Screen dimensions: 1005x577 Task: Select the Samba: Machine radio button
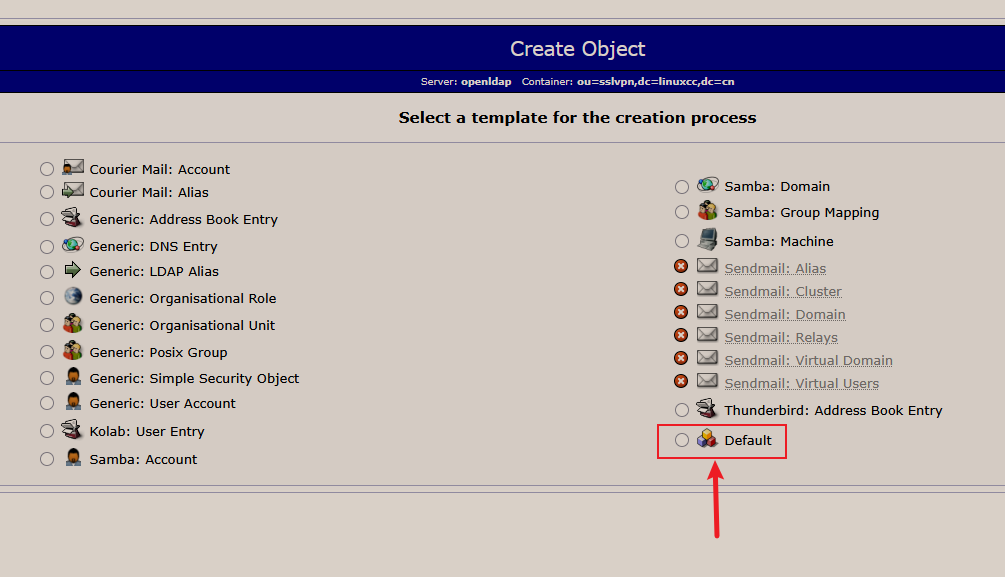pyautogui.click(x=682, y=241)
